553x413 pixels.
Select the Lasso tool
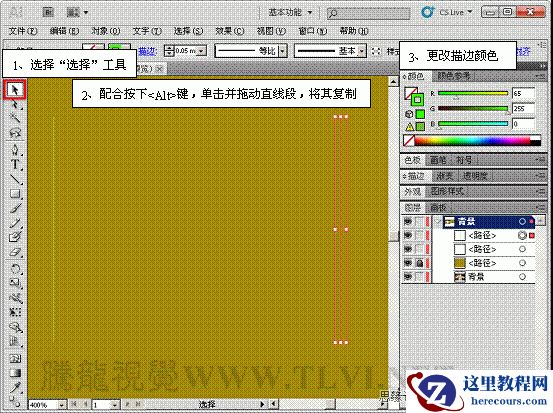pyautogui.click(x=15, y=133)
